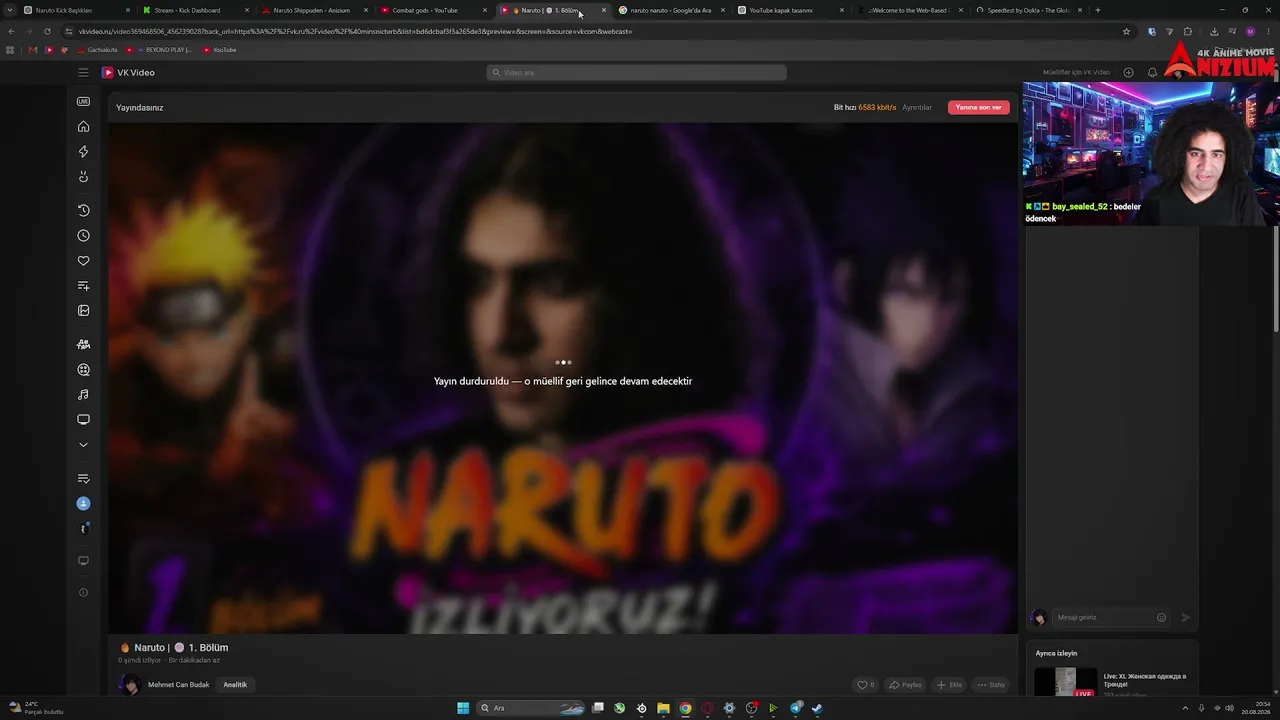Open the Windows Start menu
Image resolution: width=1280 pixels, height=720 pixels.
[463, 708]
